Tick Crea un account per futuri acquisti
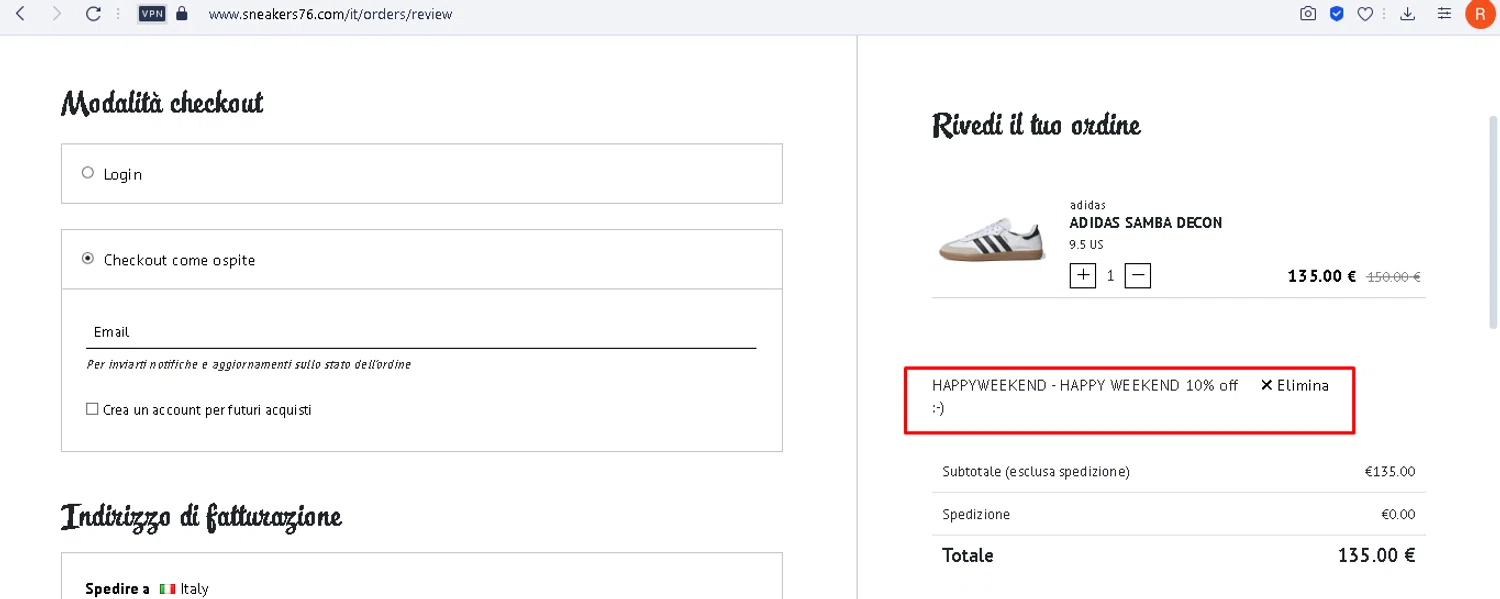Image resolution: width=1500 pixels, height=599 pixels. click(x=92, y=409)
